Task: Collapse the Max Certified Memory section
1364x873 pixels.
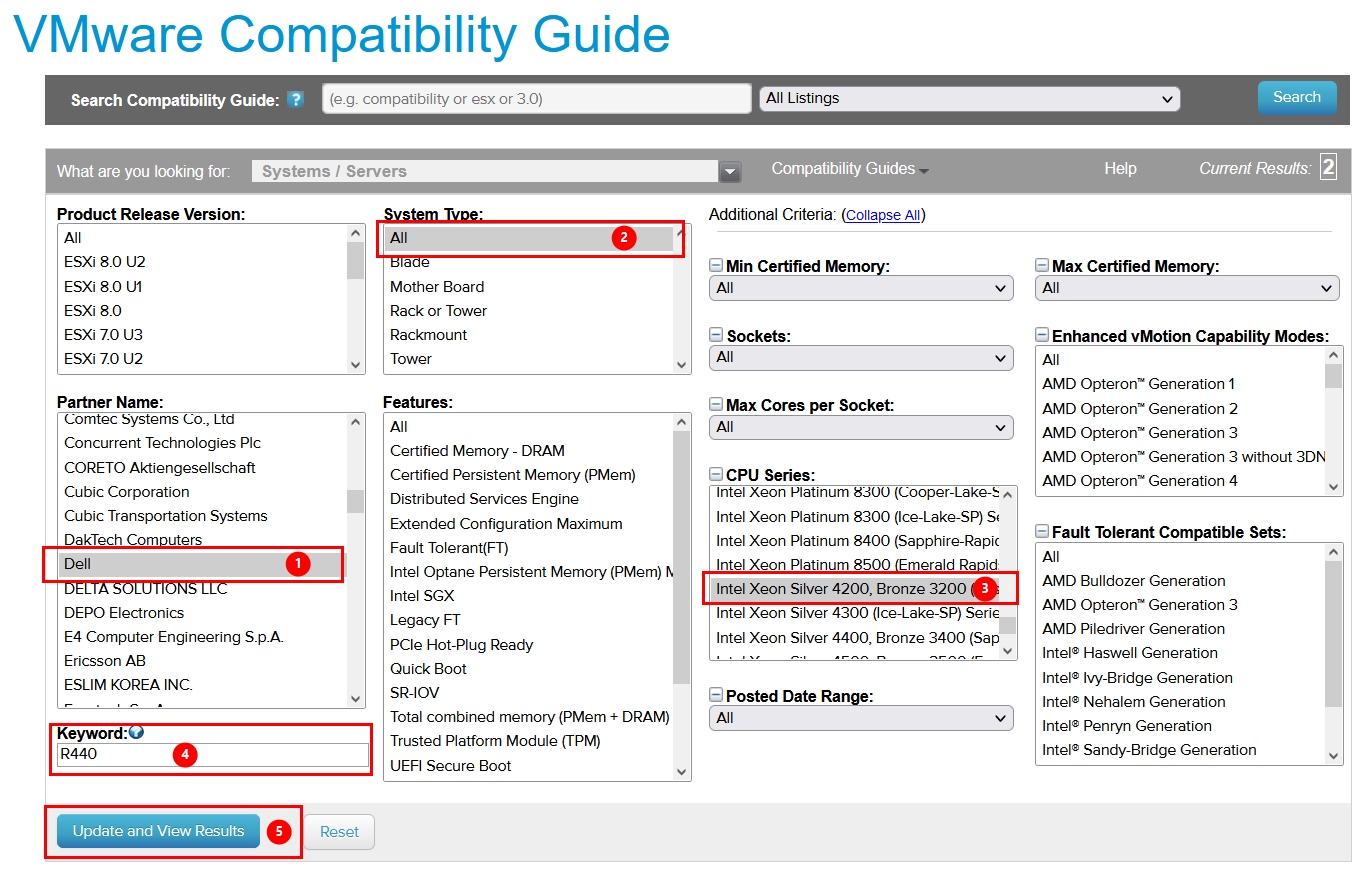Action: pyautogui.click(x=1042, y=266)
